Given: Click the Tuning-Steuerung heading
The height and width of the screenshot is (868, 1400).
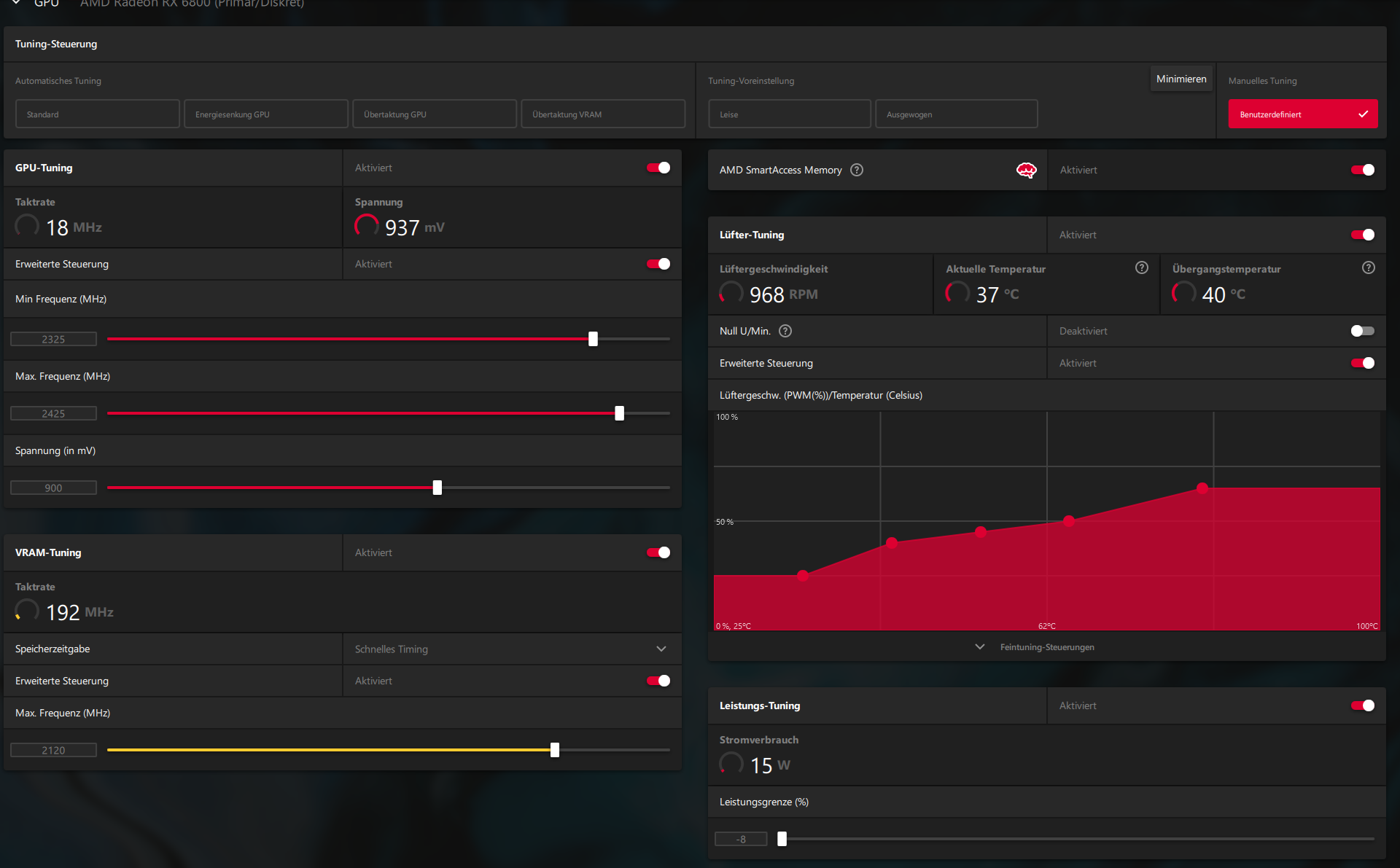Looking at the screenshot, I should [56, 44].
